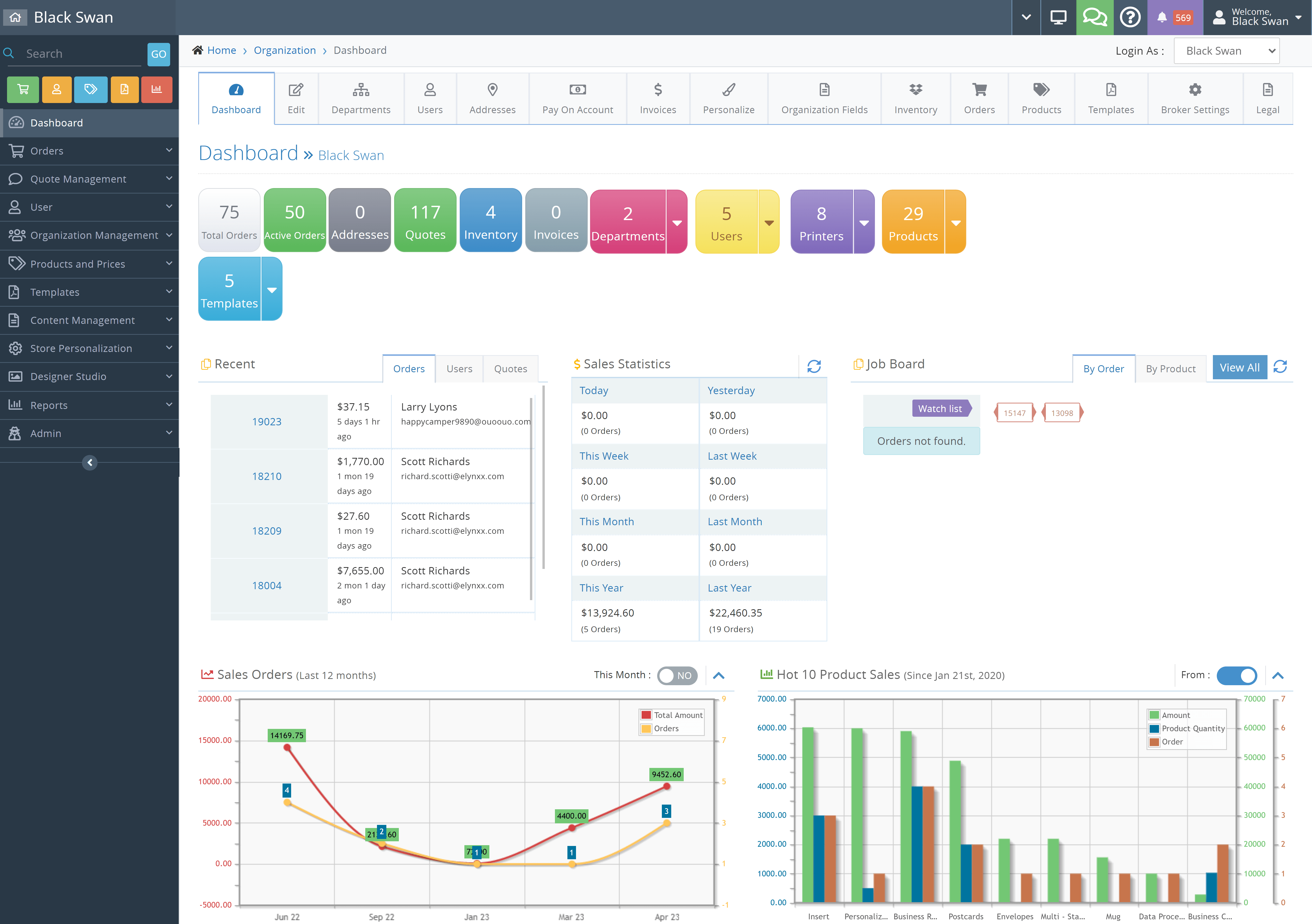Viewport: 1312px width, 924px height.
Task: Open the green shopping cart quick-access icon
Action: pyautogui.click(x=23, y=90)
